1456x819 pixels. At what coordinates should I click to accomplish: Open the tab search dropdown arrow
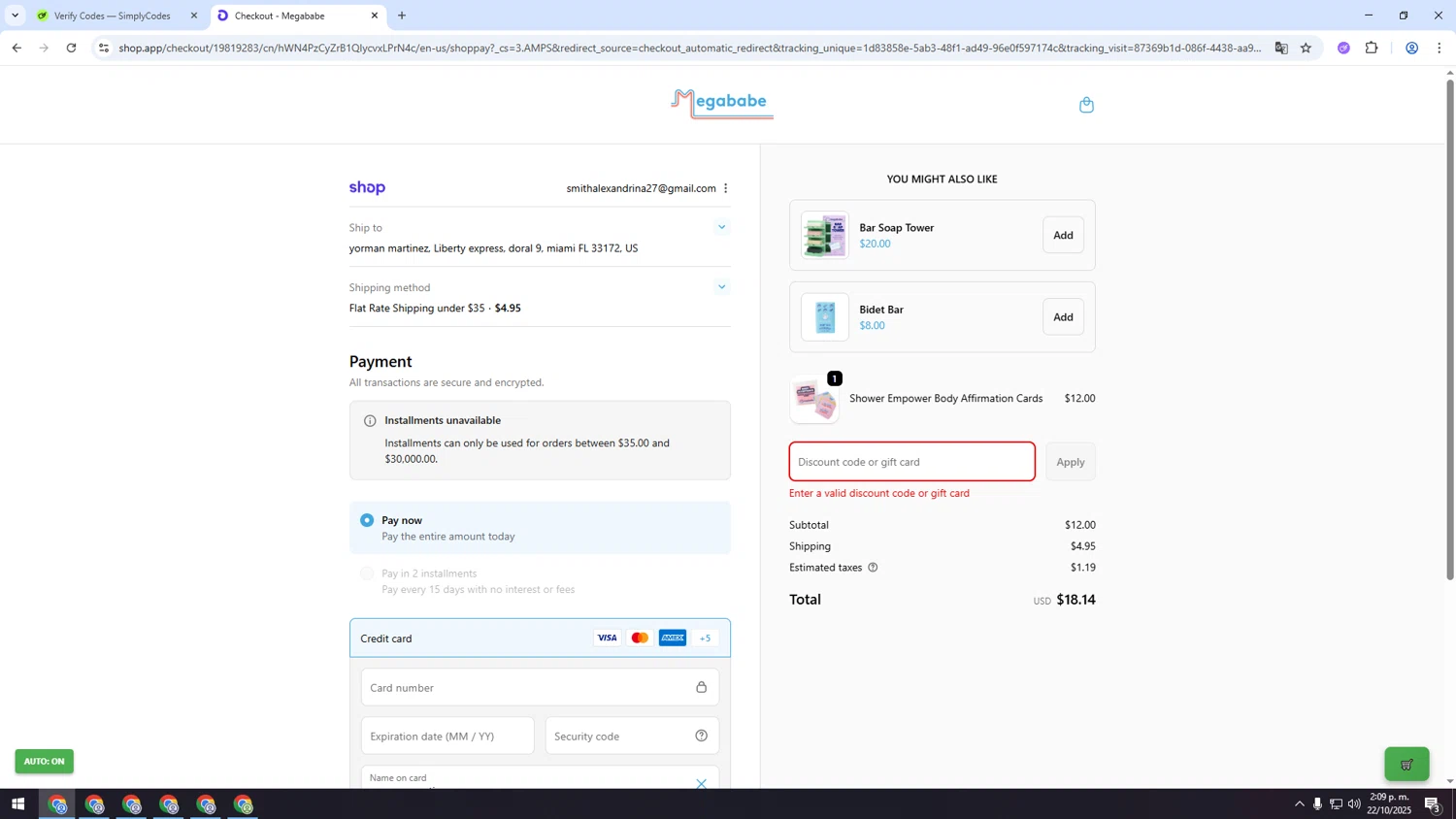[15, 16]
